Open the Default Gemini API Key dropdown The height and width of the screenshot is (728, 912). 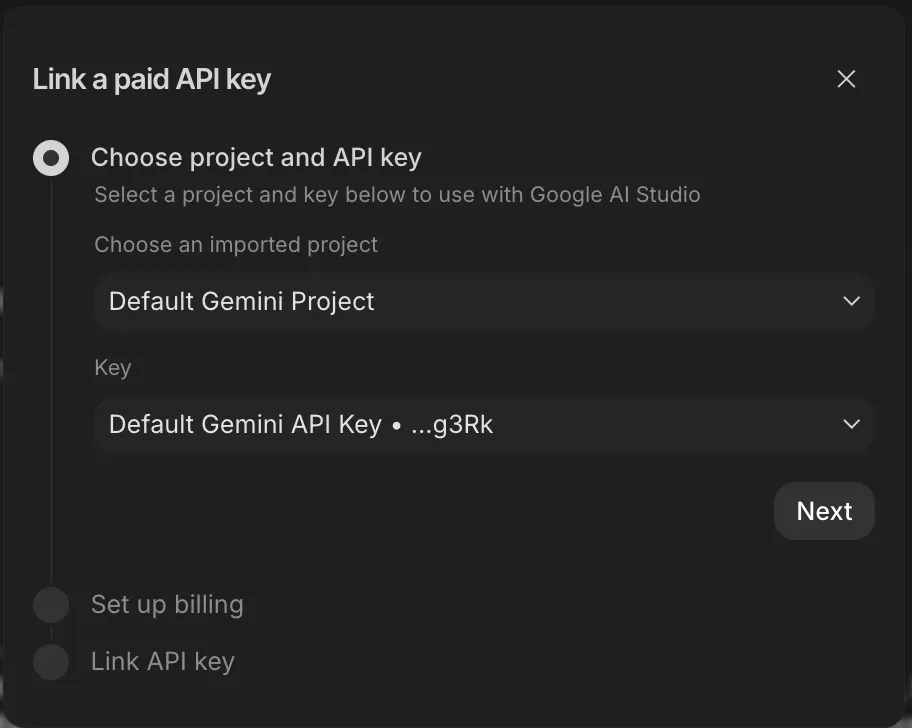[484, 424]
